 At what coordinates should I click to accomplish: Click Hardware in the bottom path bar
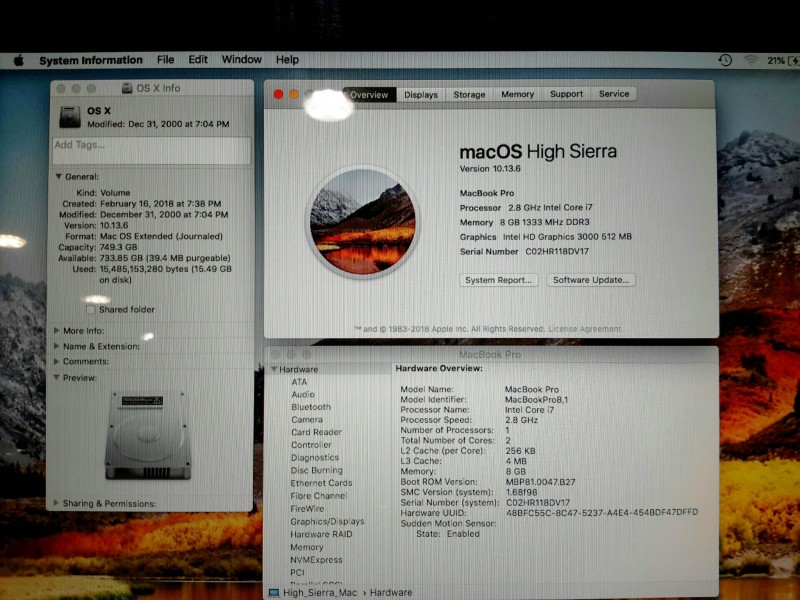point(391,592)
